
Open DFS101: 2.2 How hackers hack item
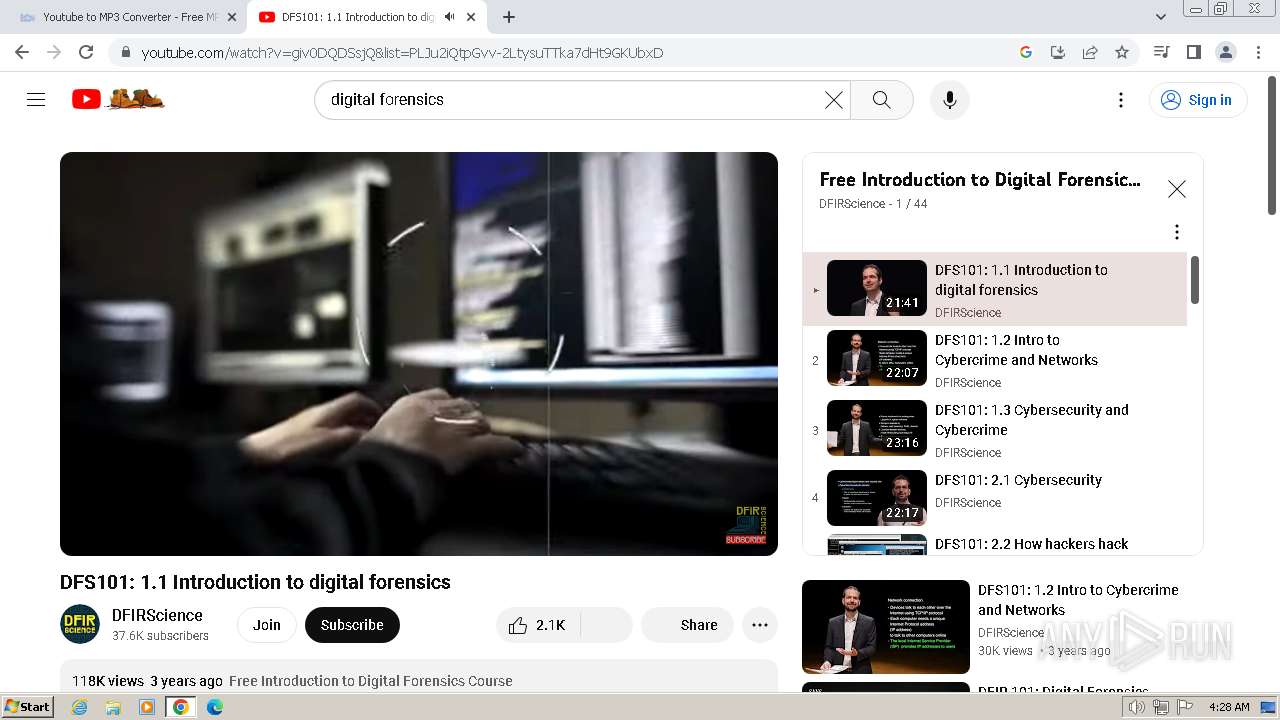995,545
